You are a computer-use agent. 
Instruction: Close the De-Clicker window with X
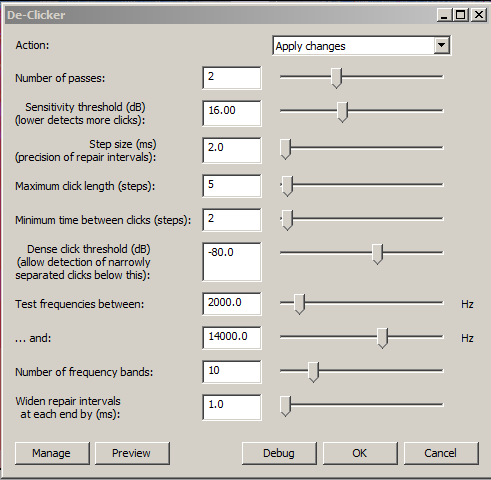(479, 15)
